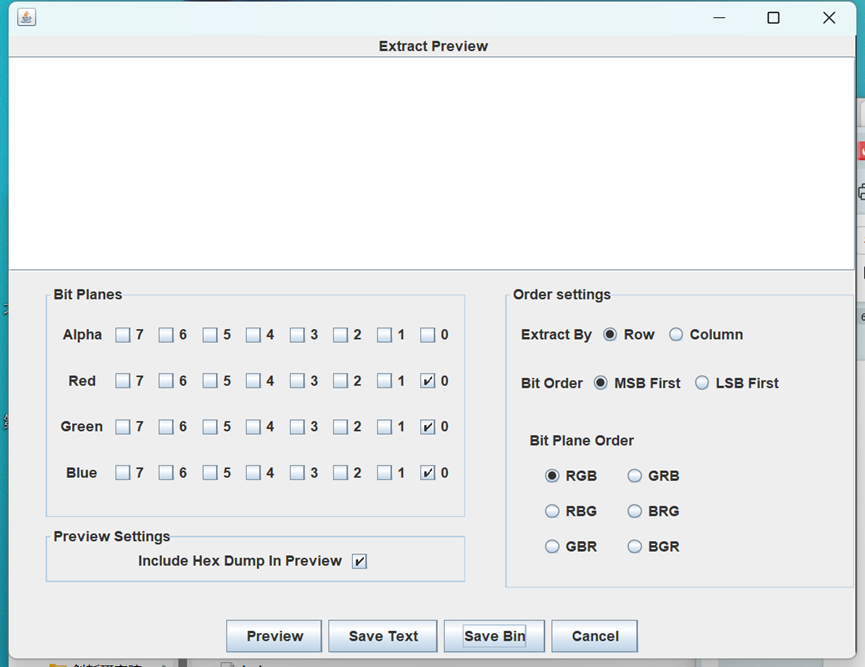This screenshot has width=865, height=667.
Task: Select LSB First bit order
Action: [702, 383]
